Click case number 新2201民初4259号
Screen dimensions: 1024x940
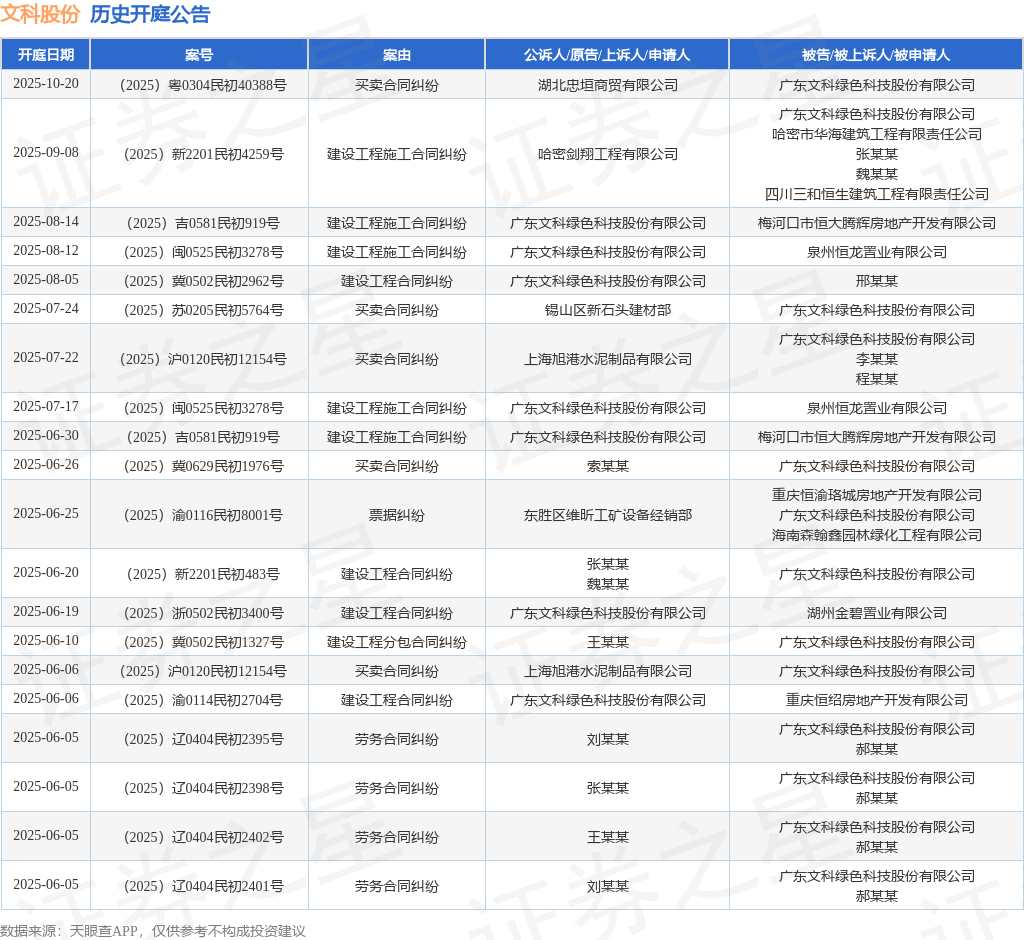click(203, 154)
